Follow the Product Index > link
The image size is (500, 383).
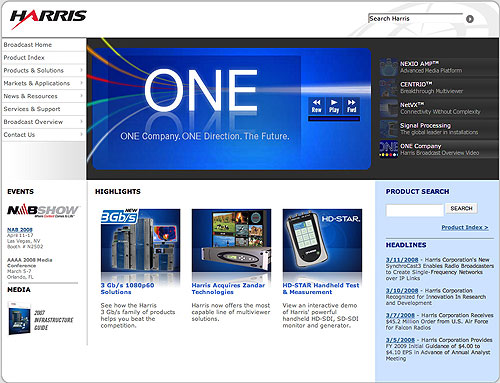point(465,227)
